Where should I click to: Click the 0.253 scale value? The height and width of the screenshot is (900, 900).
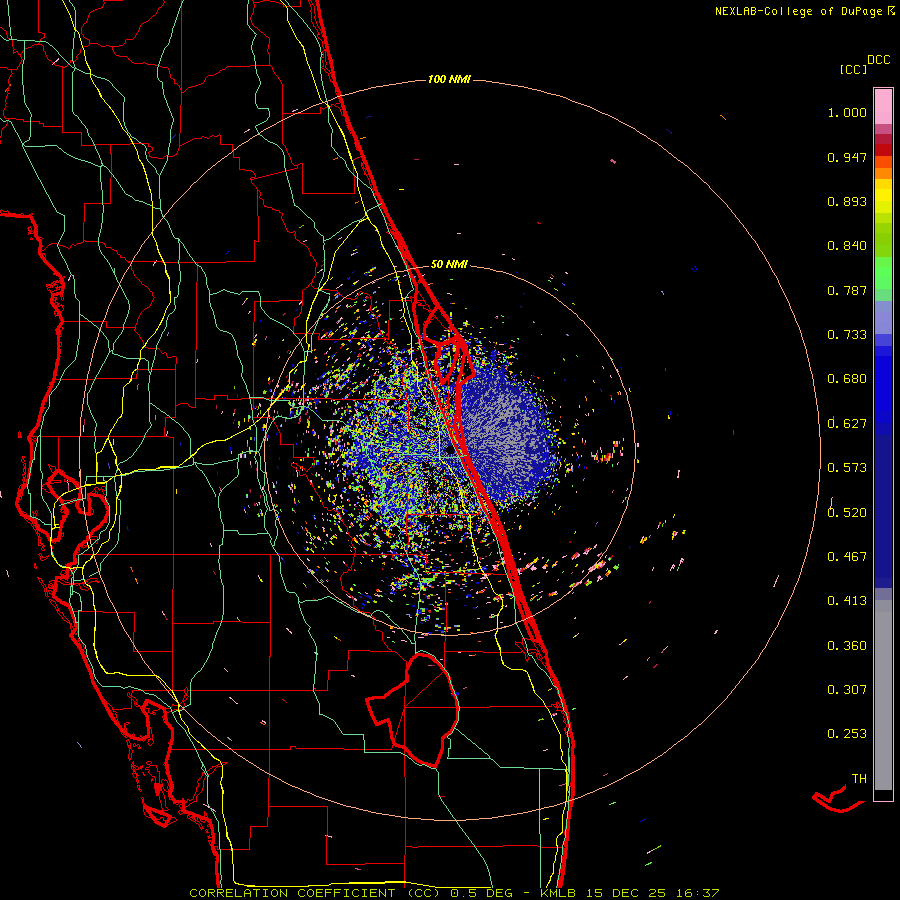(847, 734)
